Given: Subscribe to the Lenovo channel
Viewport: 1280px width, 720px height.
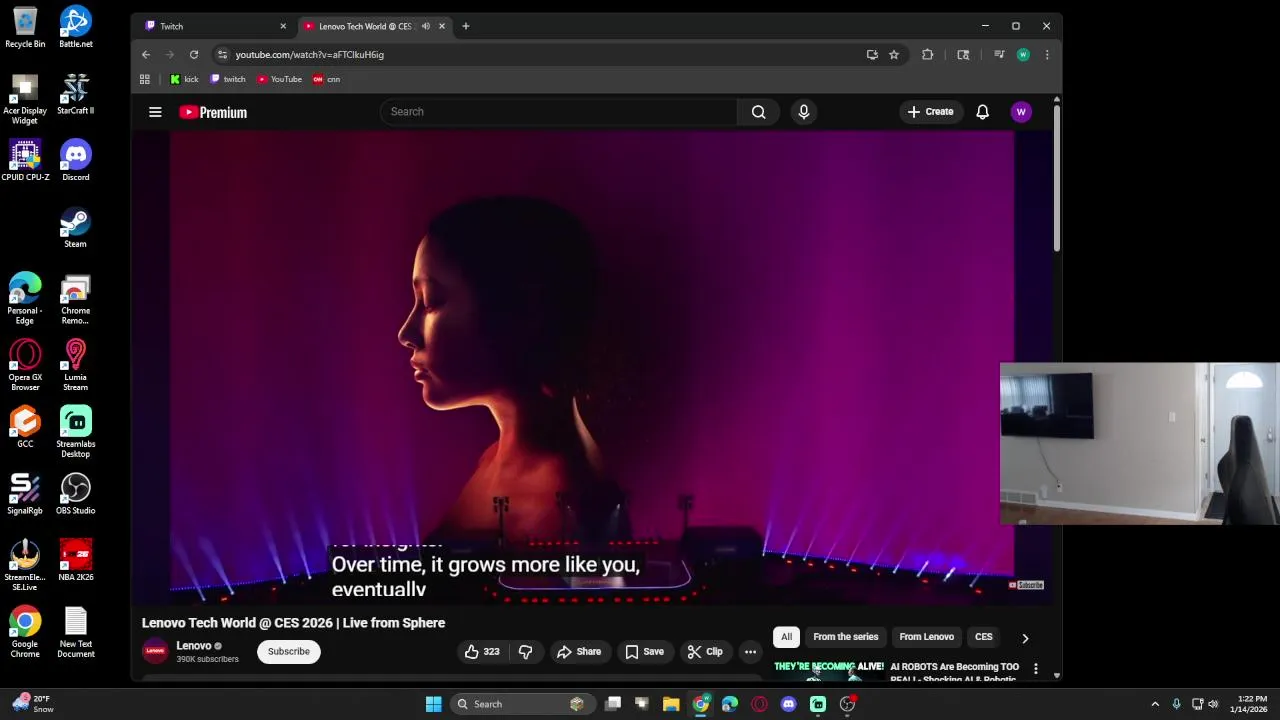Looking at the screenshot, I should click(x=288, y=652).
